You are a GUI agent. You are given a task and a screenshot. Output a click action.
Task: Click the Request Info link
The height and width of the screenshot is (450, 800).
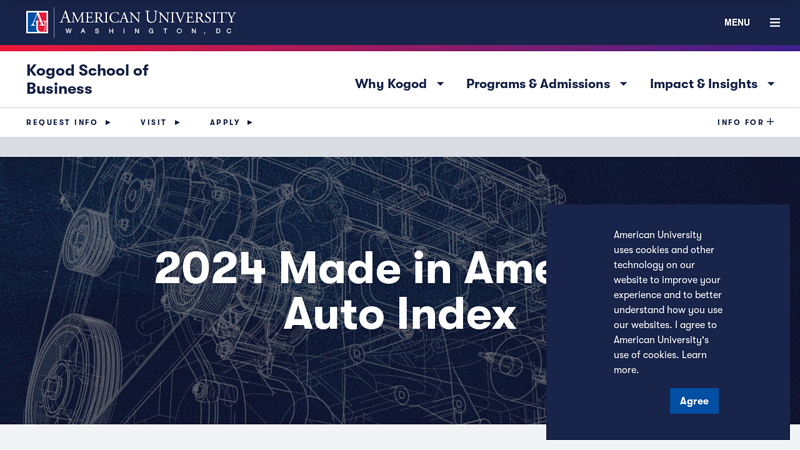[68, 122]
